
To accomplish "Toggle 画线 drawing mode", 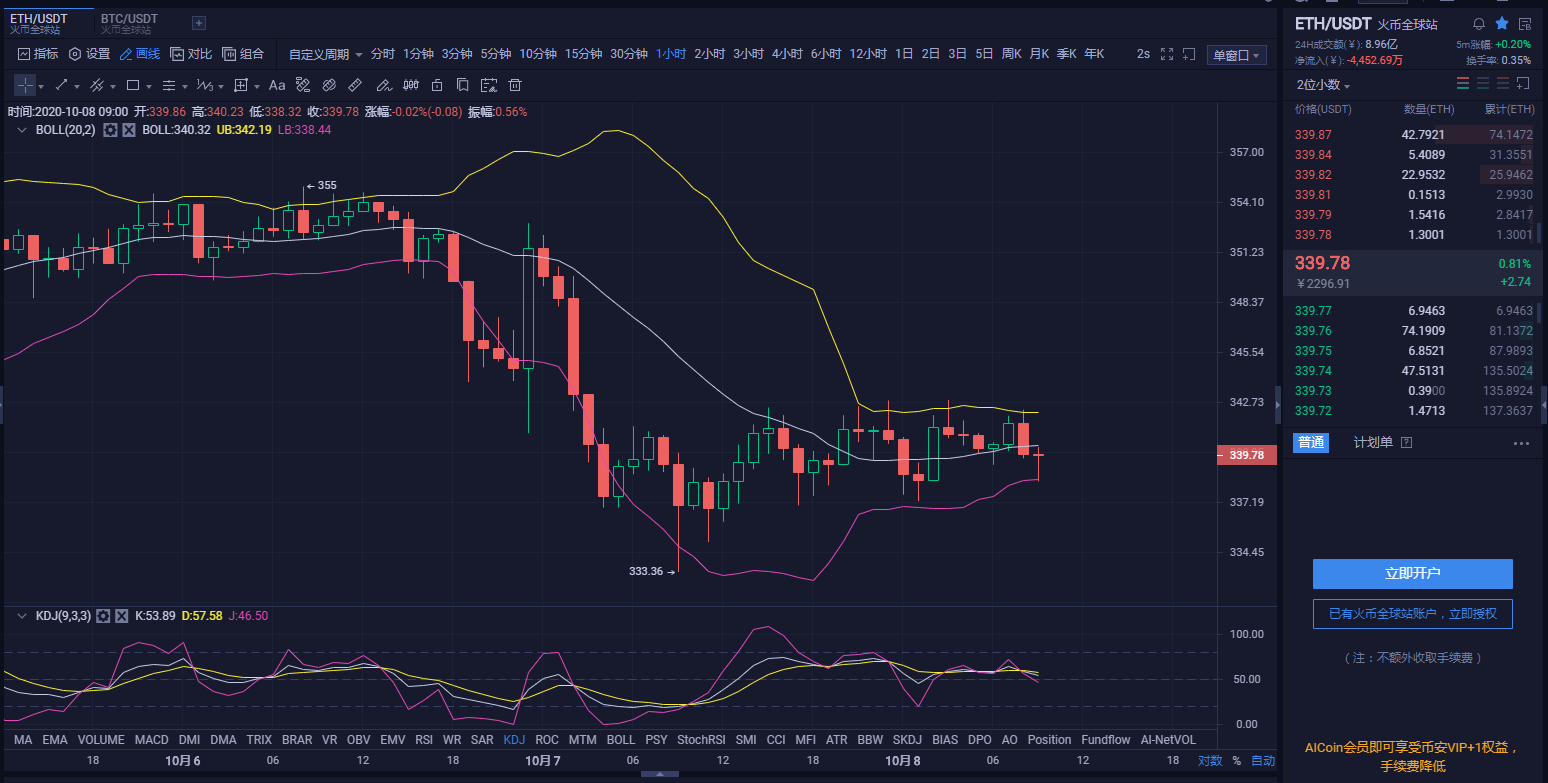I will pyautogui.click(x=140, y=54).
